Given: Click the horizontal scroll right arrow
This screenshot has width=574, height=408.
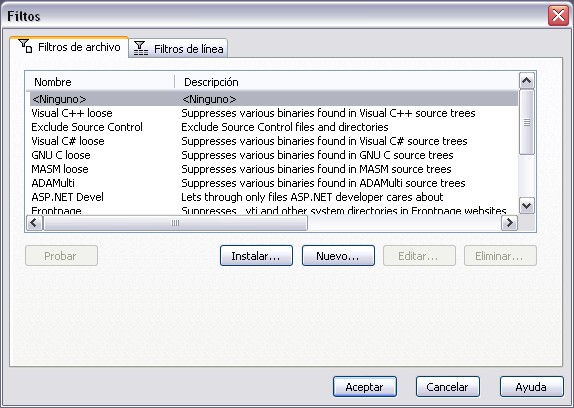Looking at the screenshot, I should [509, 222].
